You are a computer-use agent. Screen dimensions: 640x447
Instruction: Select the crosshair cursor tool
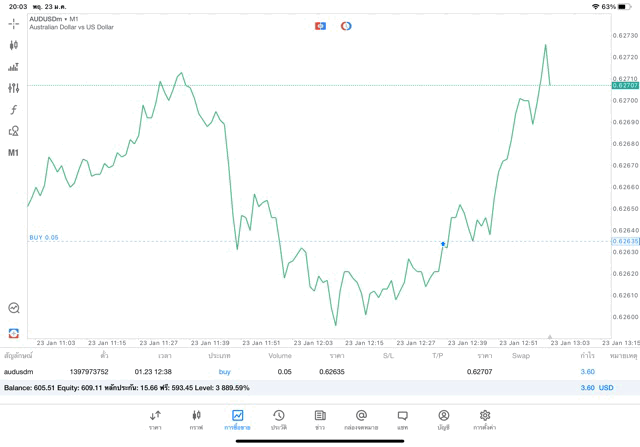[x=13, y=24]
